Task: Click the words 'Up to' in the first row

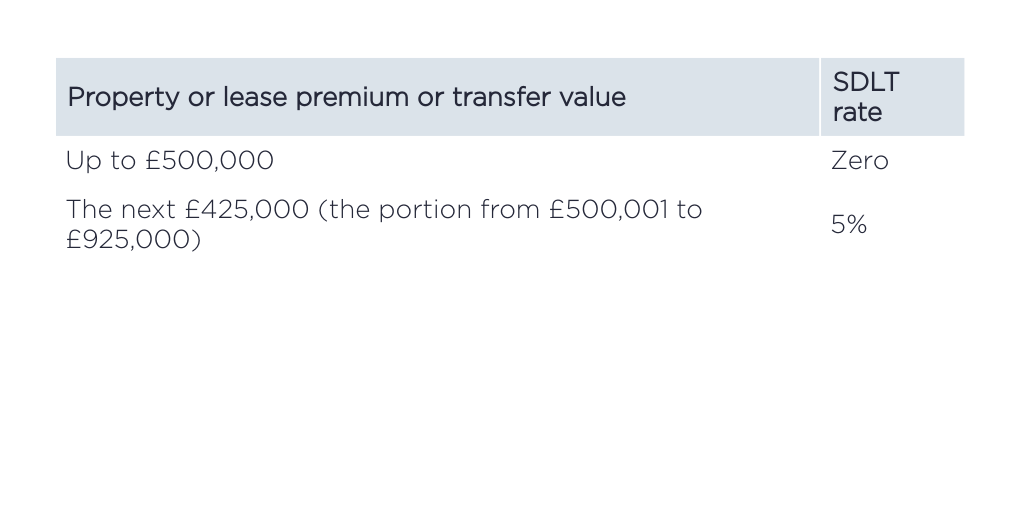Action: tap(101, 160)
